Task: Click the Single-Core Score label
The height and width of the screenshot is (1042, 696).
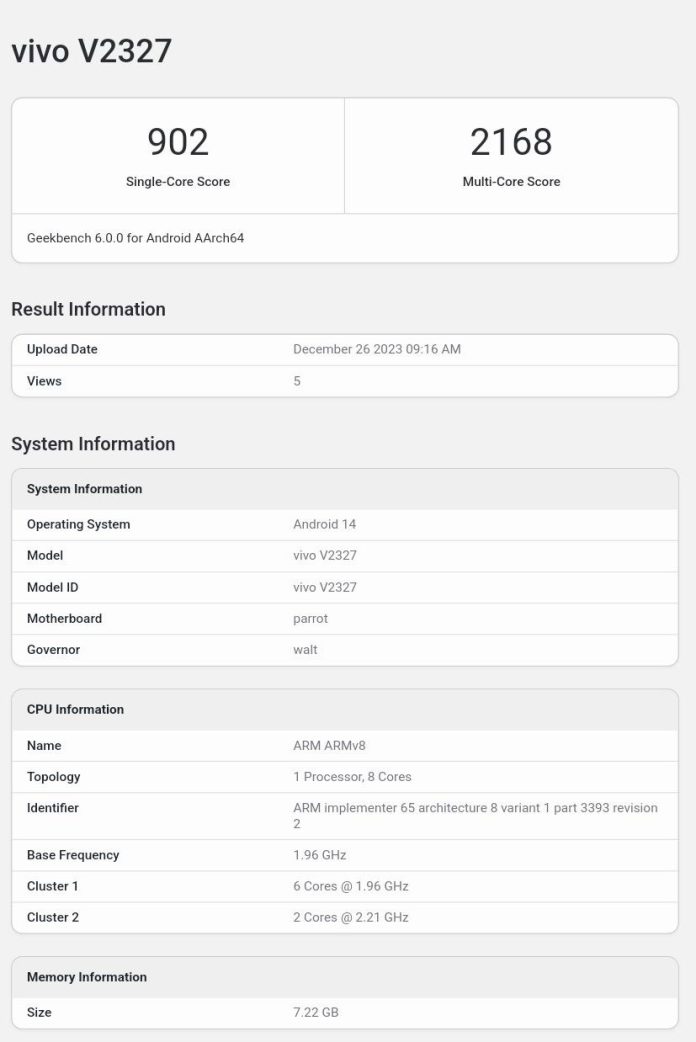Action: tap(178, 181)
